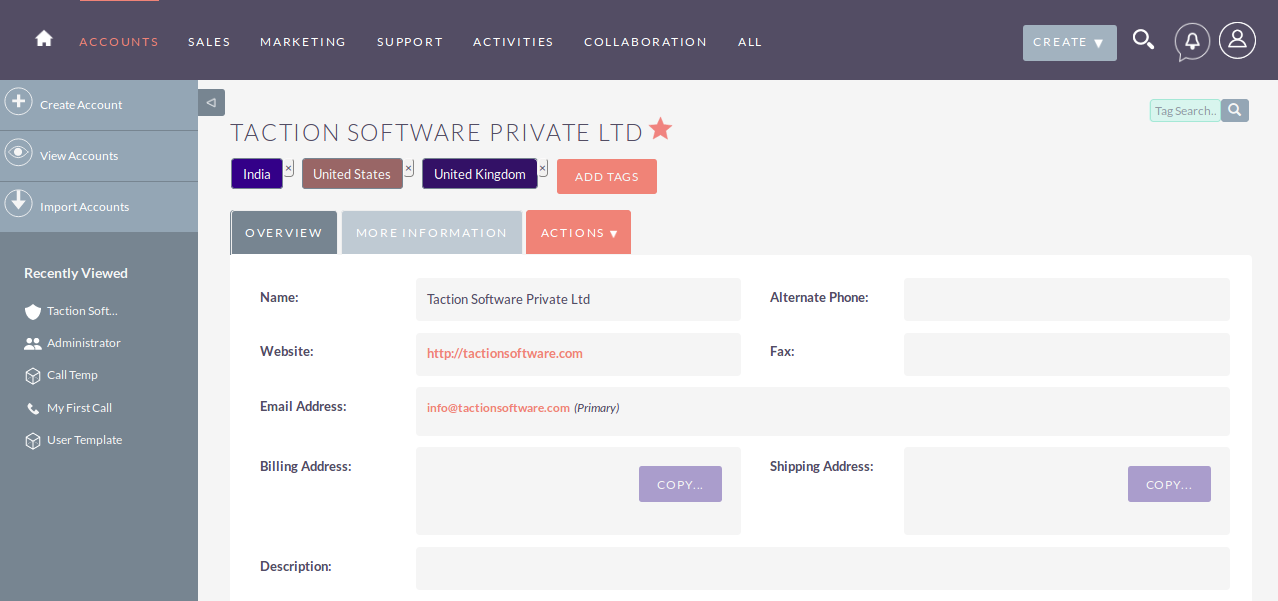Click the India tag
Viewport: 1278px width, 601px height.
tap(257, 174)
